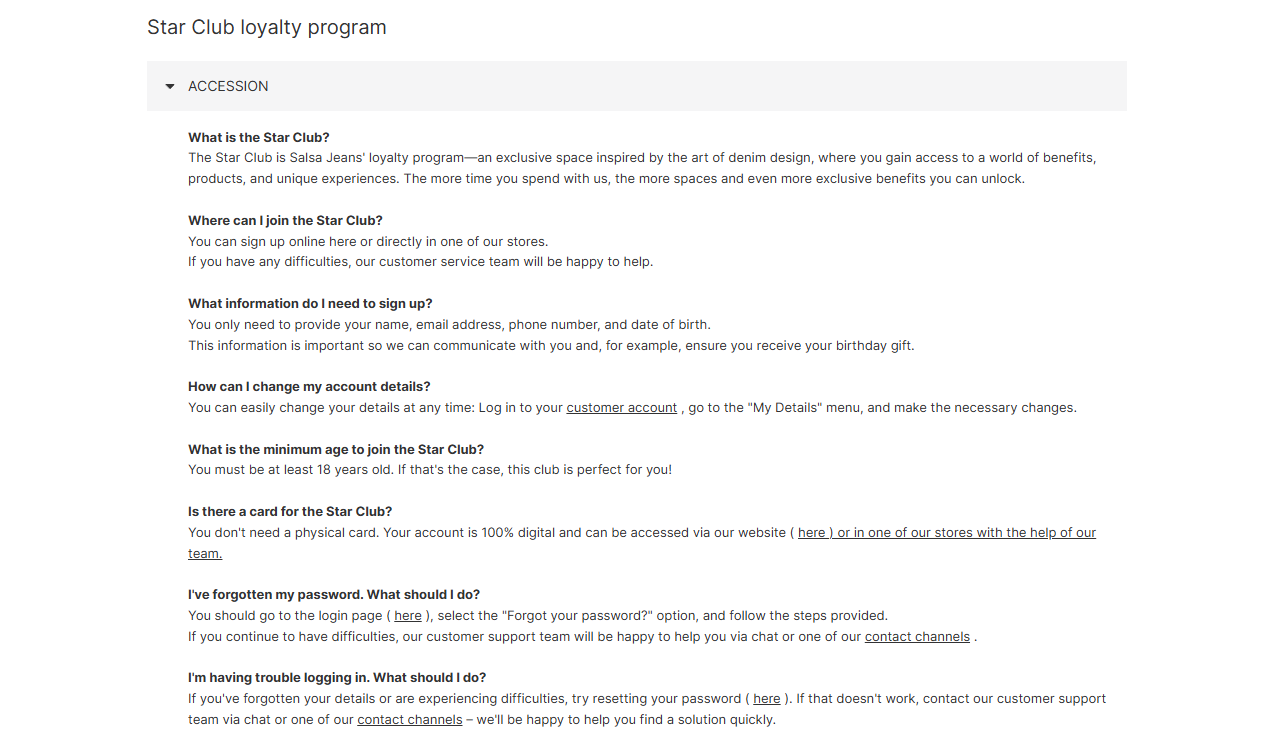Click "here" link for resetting your password
The height and width of the screenshot is (743, 1273).
(767, 699)
